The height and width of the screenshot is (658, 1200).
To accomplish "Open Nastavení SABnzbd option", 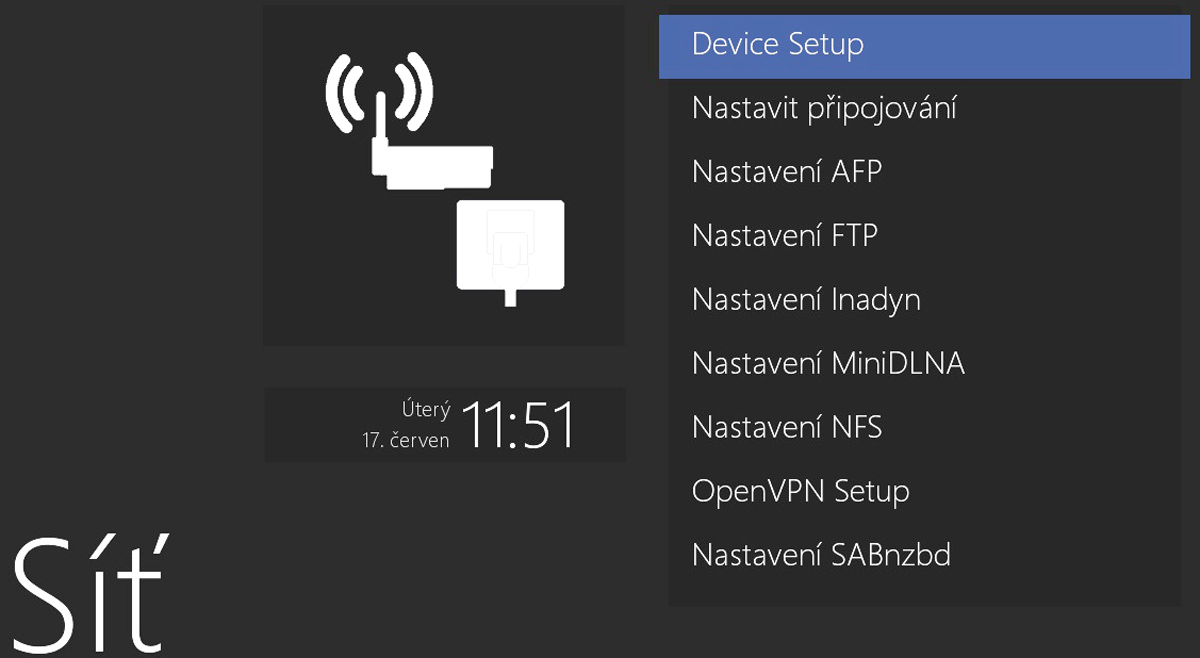I will (x=821, y=554).
